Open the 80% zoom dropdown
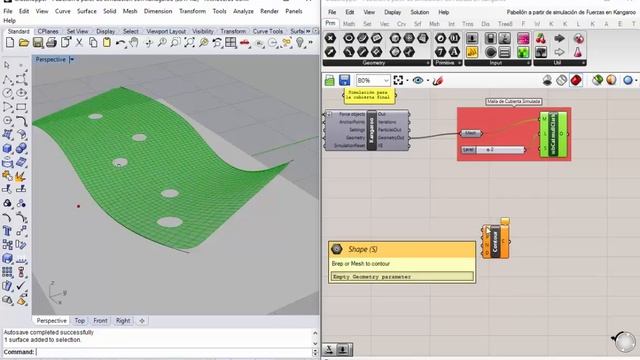640x360 pixels. click(x=386, y=80)
